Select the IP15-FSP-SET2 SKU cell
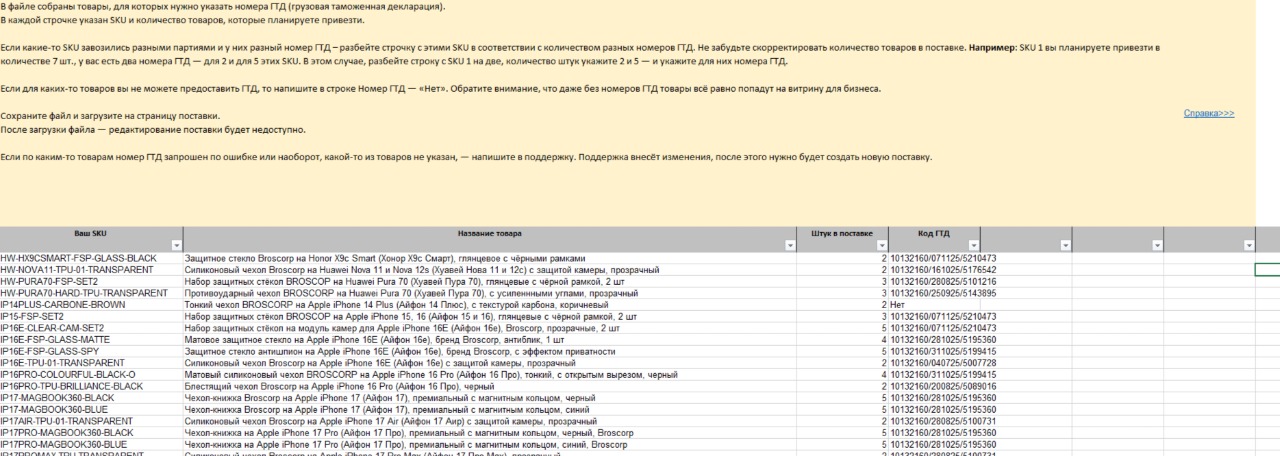The width and height of the screenshot is (1280, 456). pyautogui.click(x=92, y=316)
